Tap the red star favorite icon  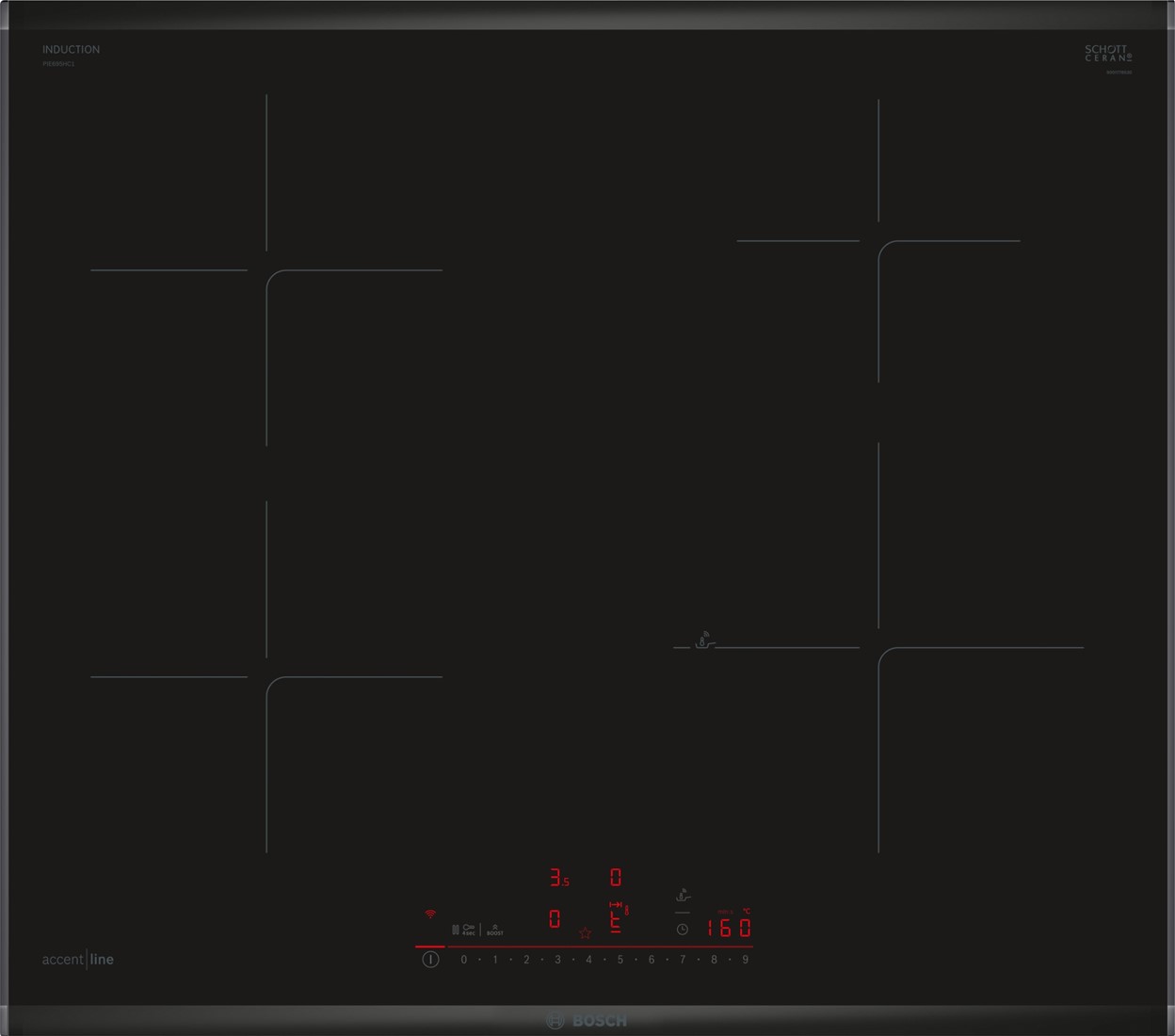[x=585, y=932]
